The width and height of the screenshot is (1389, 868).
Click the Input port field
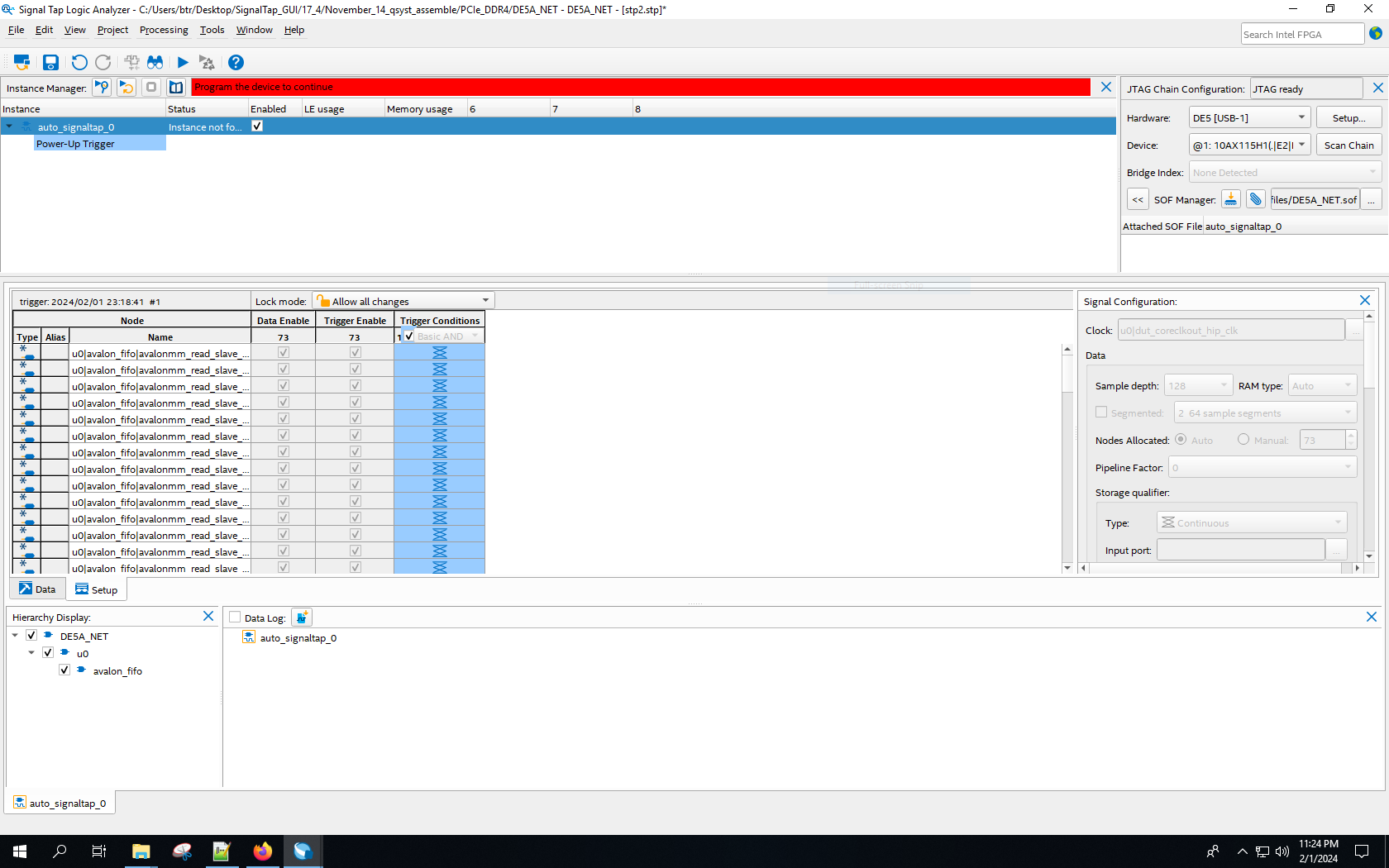pyautogui.click(x=1241, y=550)
